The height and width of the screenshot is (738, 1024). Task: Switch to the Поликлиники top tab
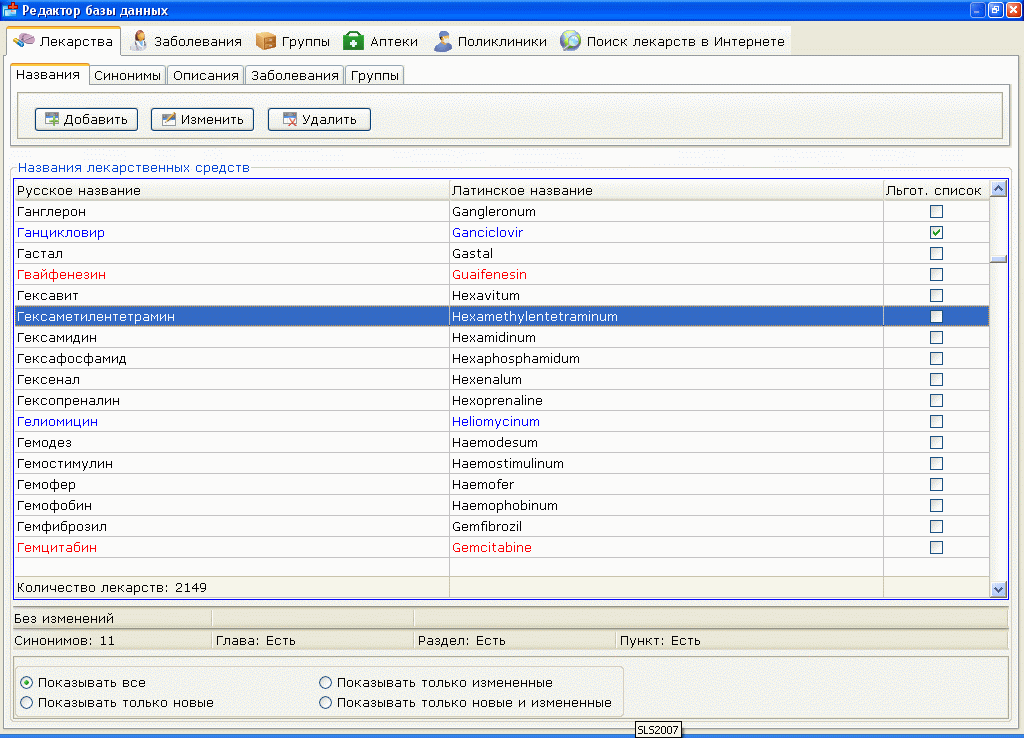pyautogui.click(x=491, y=41)
